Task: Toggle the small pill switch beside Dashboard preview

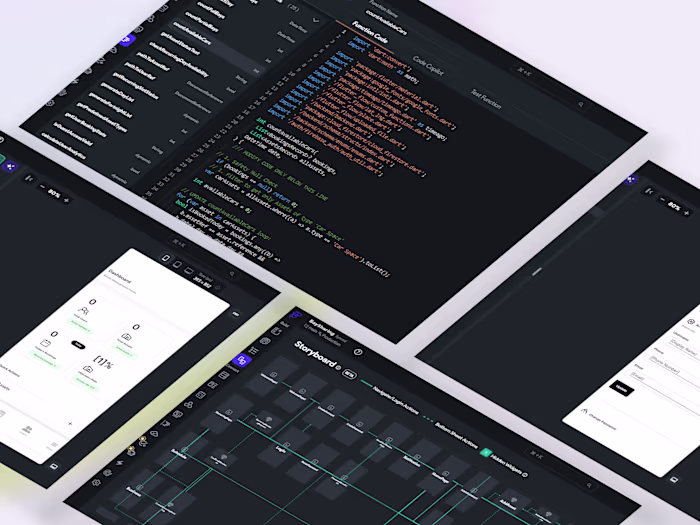Action: pos(236,314)
